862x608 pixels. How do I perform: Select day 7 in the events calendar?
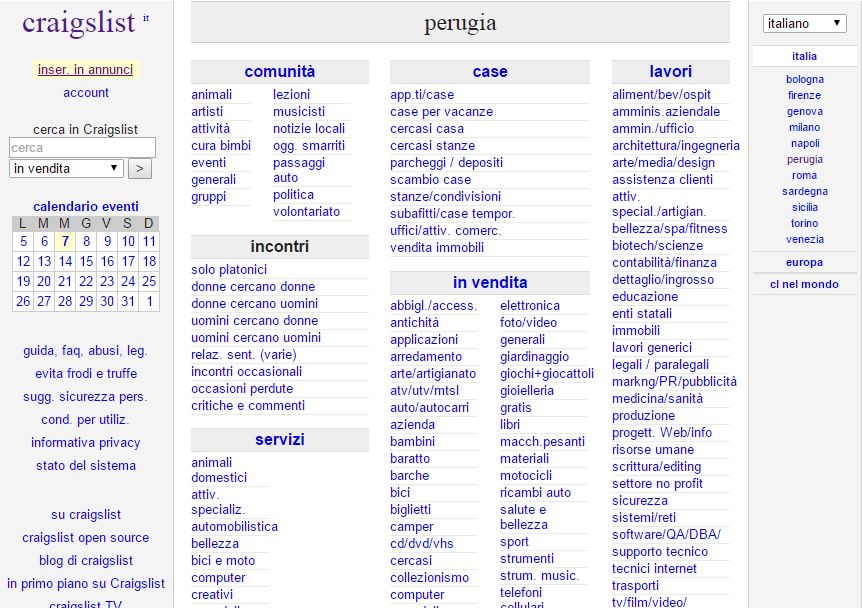(x=65, y=241)
